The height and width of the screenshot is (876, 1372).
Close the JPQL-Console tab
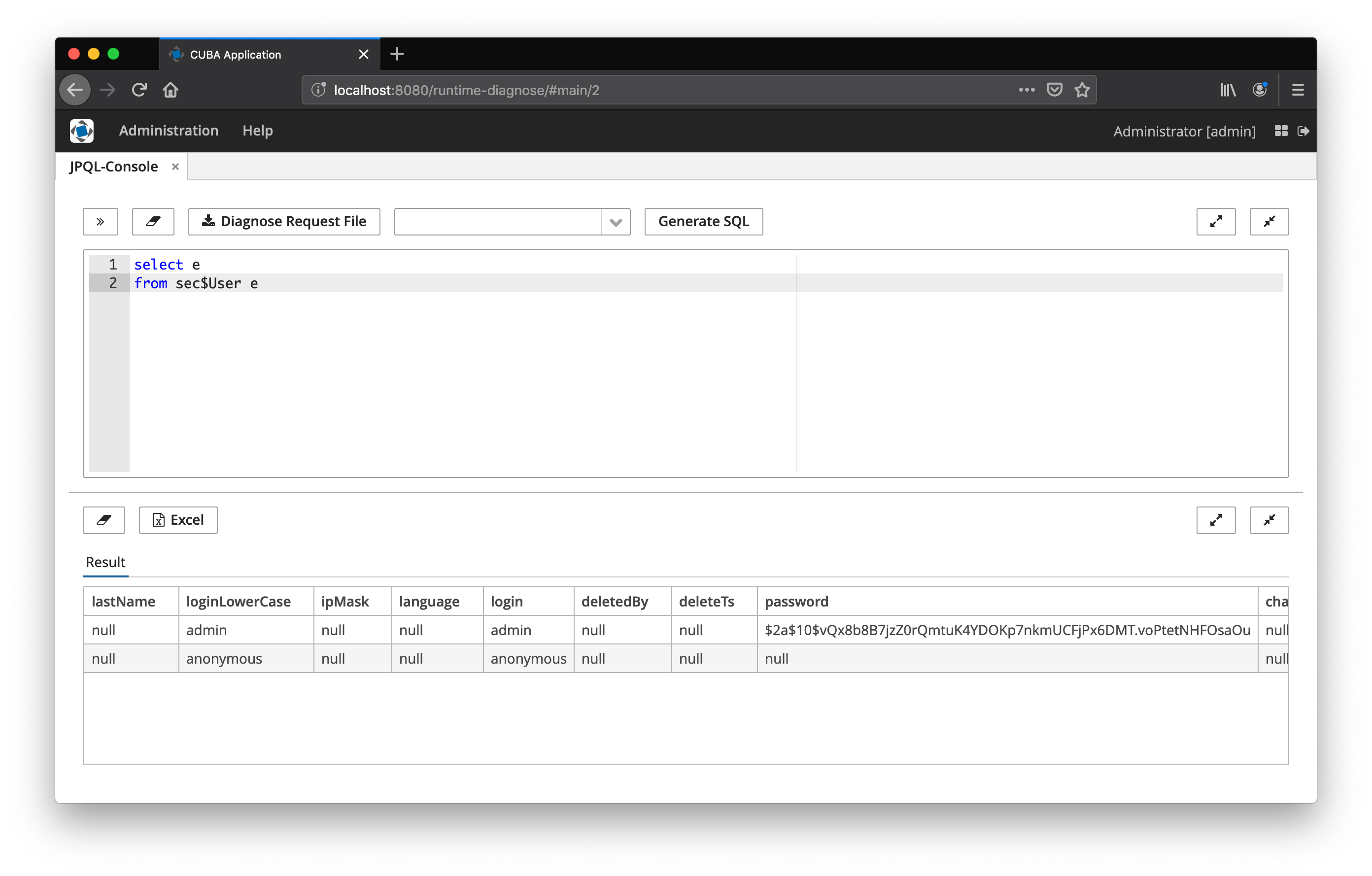pos(175,167)
